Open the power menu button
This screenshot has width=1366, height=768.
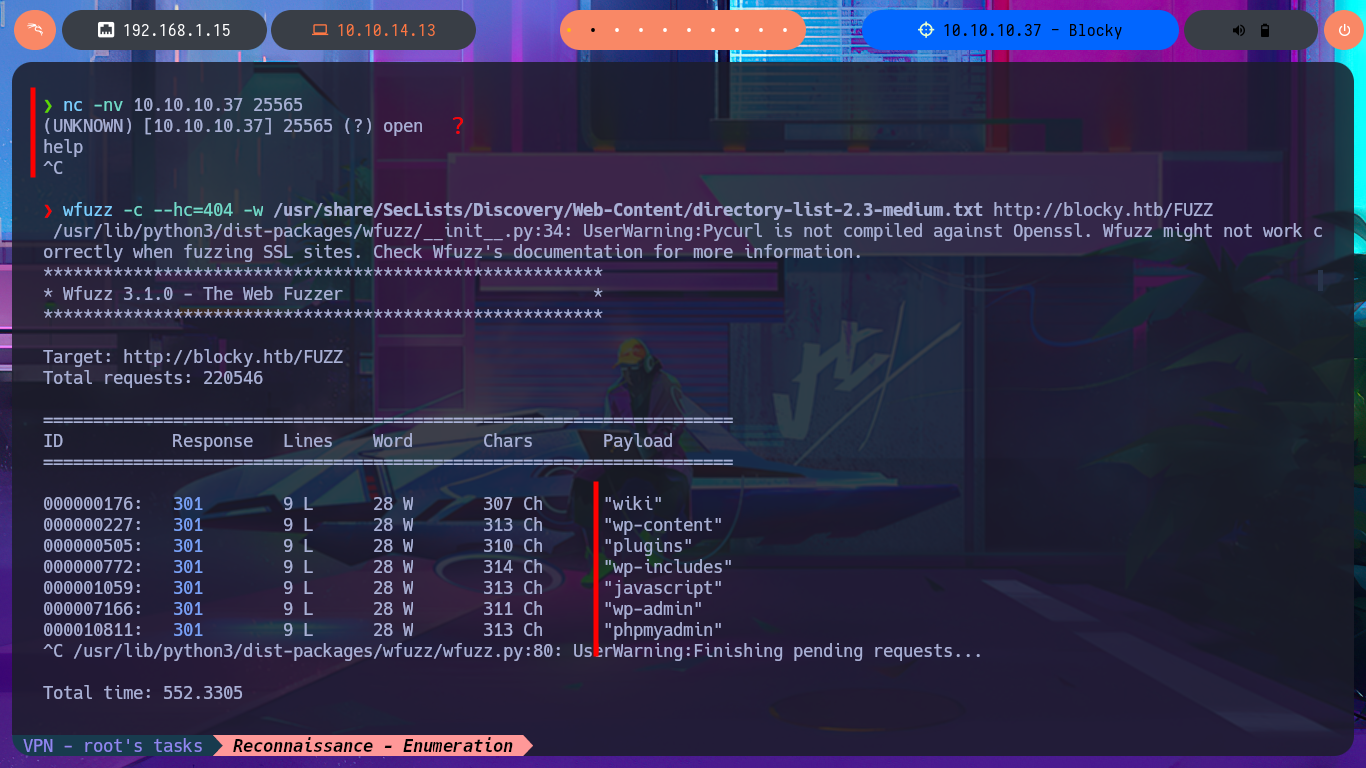click(x=1343, y=30)
